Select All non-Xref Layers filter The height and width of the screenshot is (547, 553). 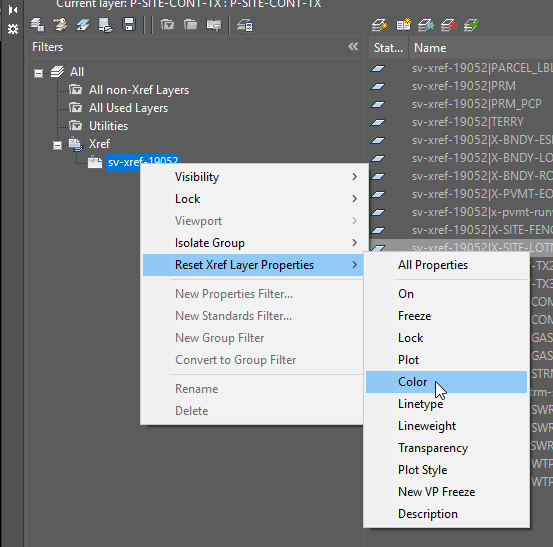pos(139,90)
